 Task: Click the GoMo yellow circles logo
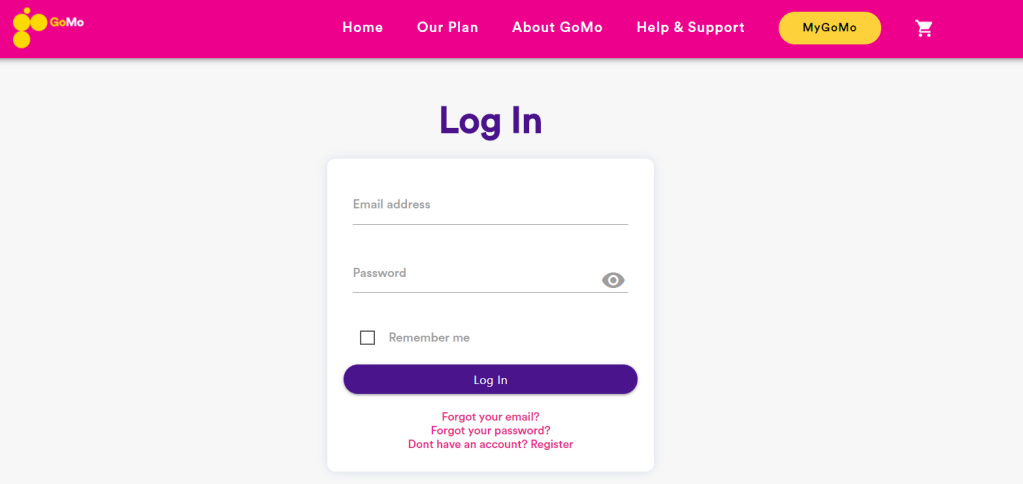point(29,28)
